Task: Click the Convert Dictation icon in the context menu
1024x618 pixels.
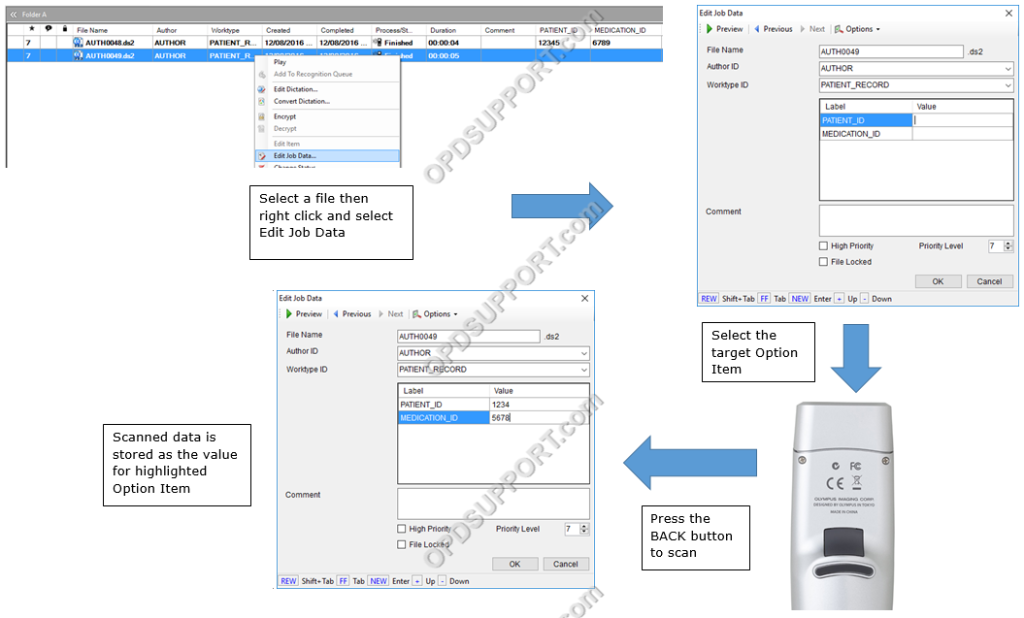Action: coord(261,101)
